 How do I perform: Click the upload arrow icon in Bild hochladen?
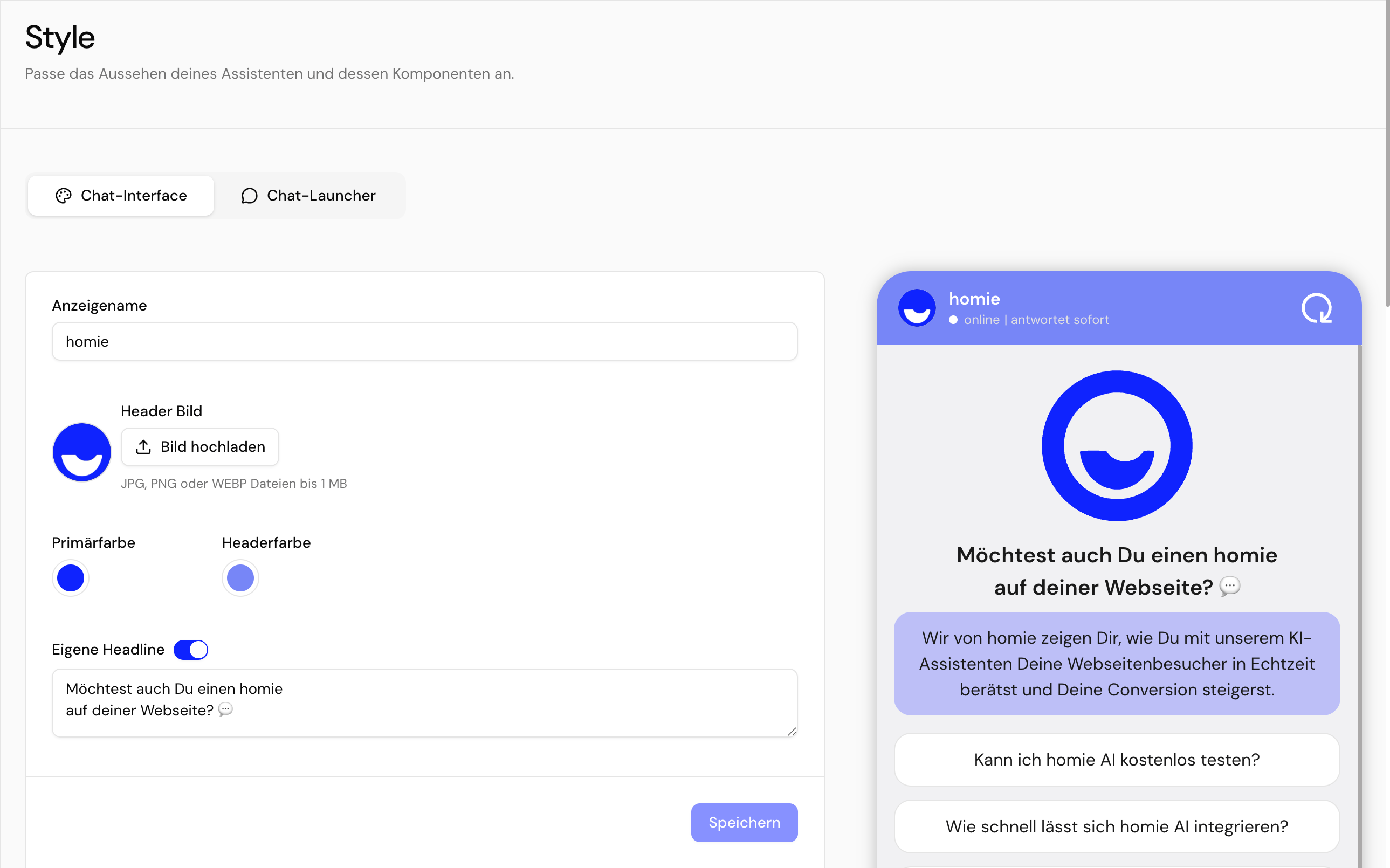(143, 446)
